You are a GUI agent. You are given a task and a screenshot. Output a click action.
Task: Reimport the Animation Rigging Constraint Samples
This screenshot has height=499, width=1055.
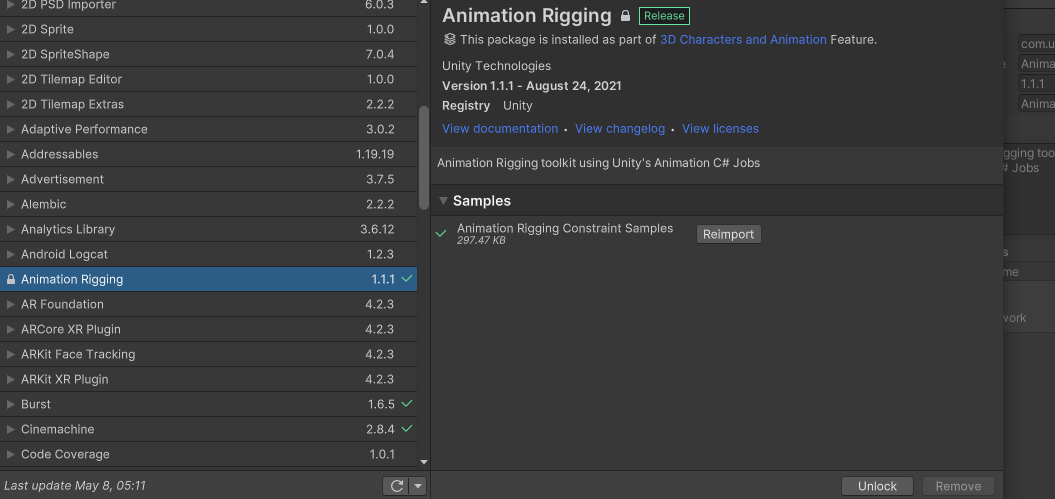729,234
